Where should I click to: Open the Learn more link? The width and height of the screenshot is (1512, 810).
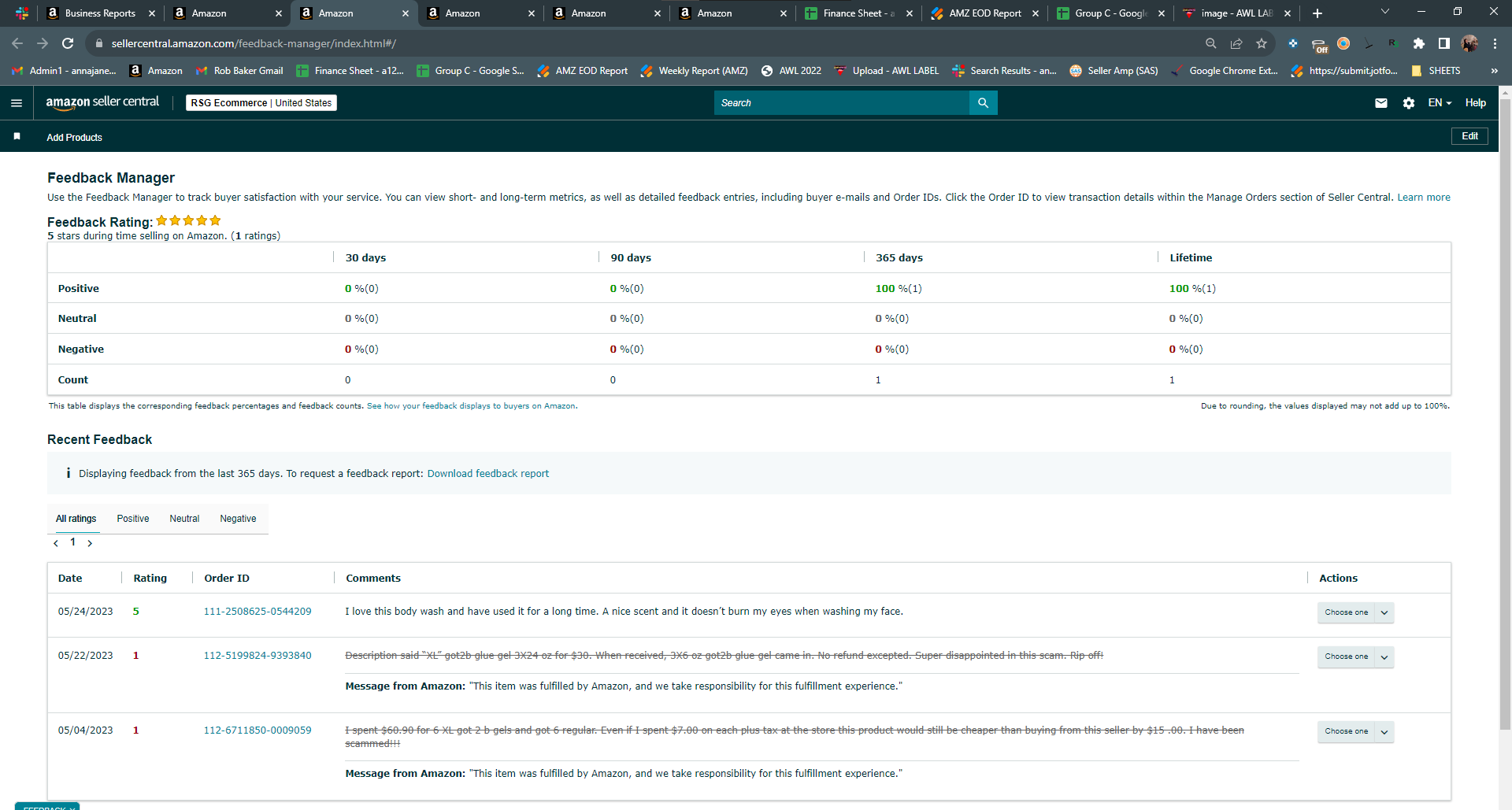pos(1424,198)
